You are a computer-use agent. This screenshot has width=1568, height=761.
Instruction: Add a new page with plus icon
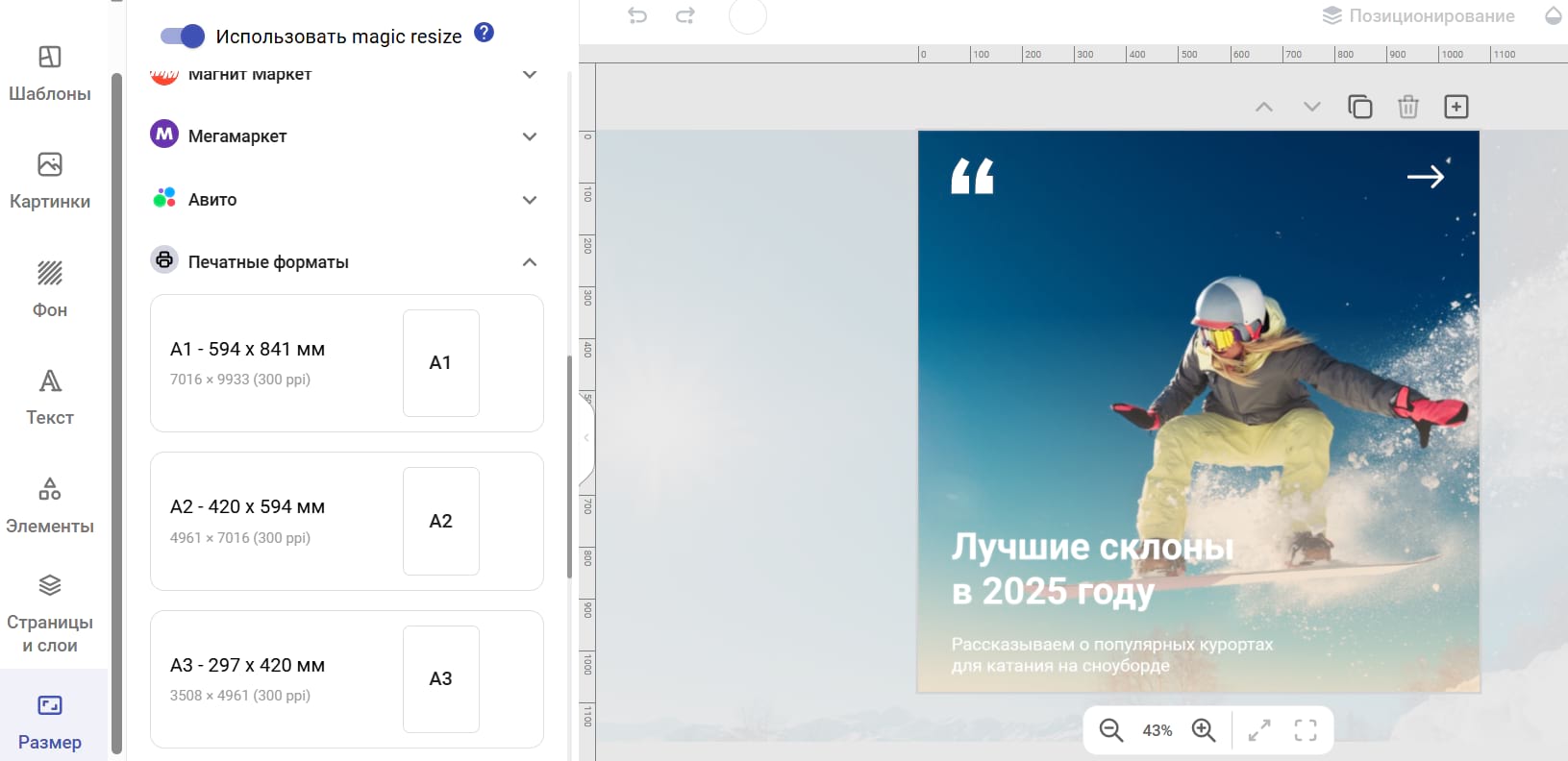[x=1456, y=107]
